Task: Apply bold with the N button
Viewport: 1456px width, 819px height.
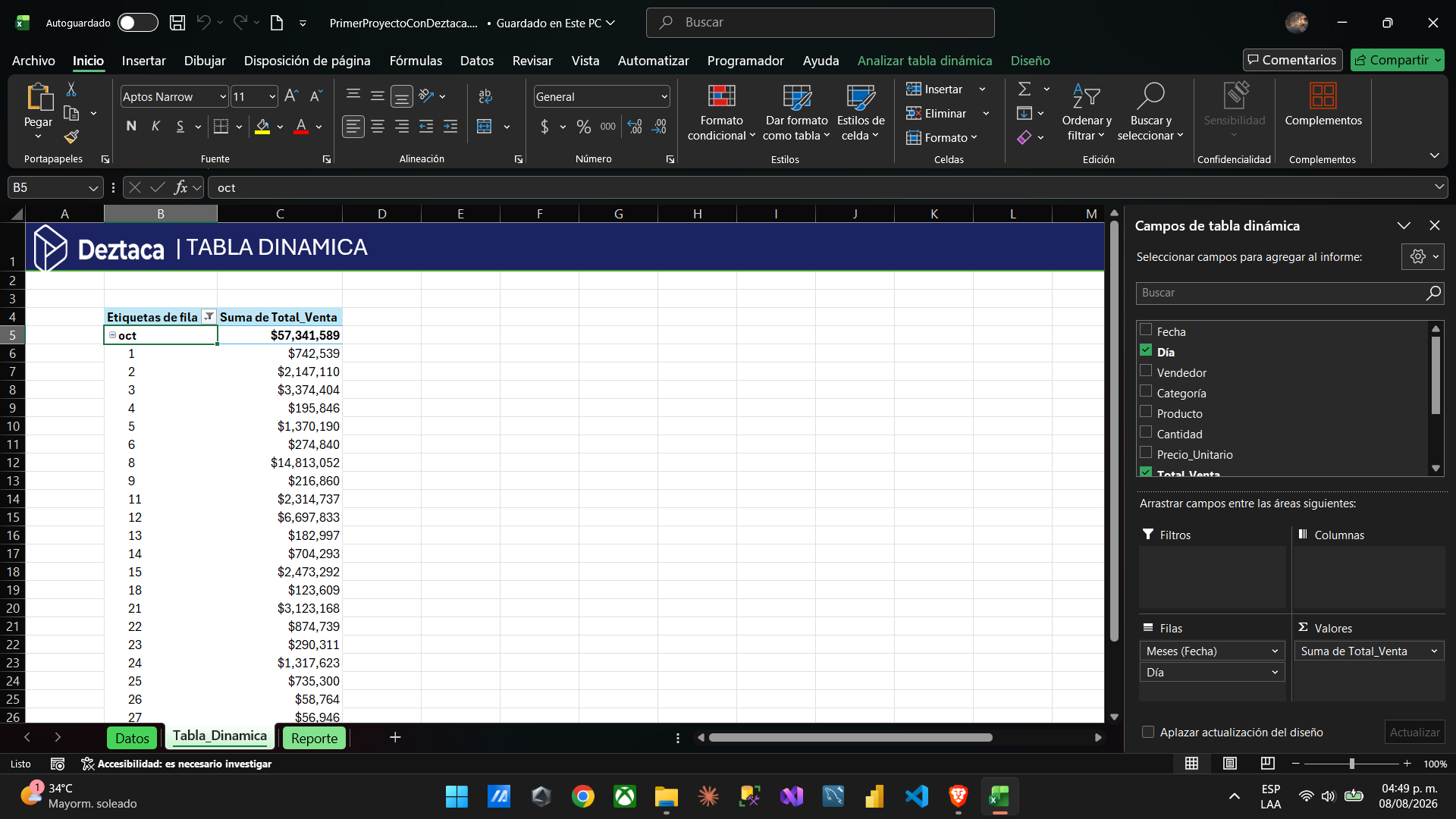Action: coord(131,127)
